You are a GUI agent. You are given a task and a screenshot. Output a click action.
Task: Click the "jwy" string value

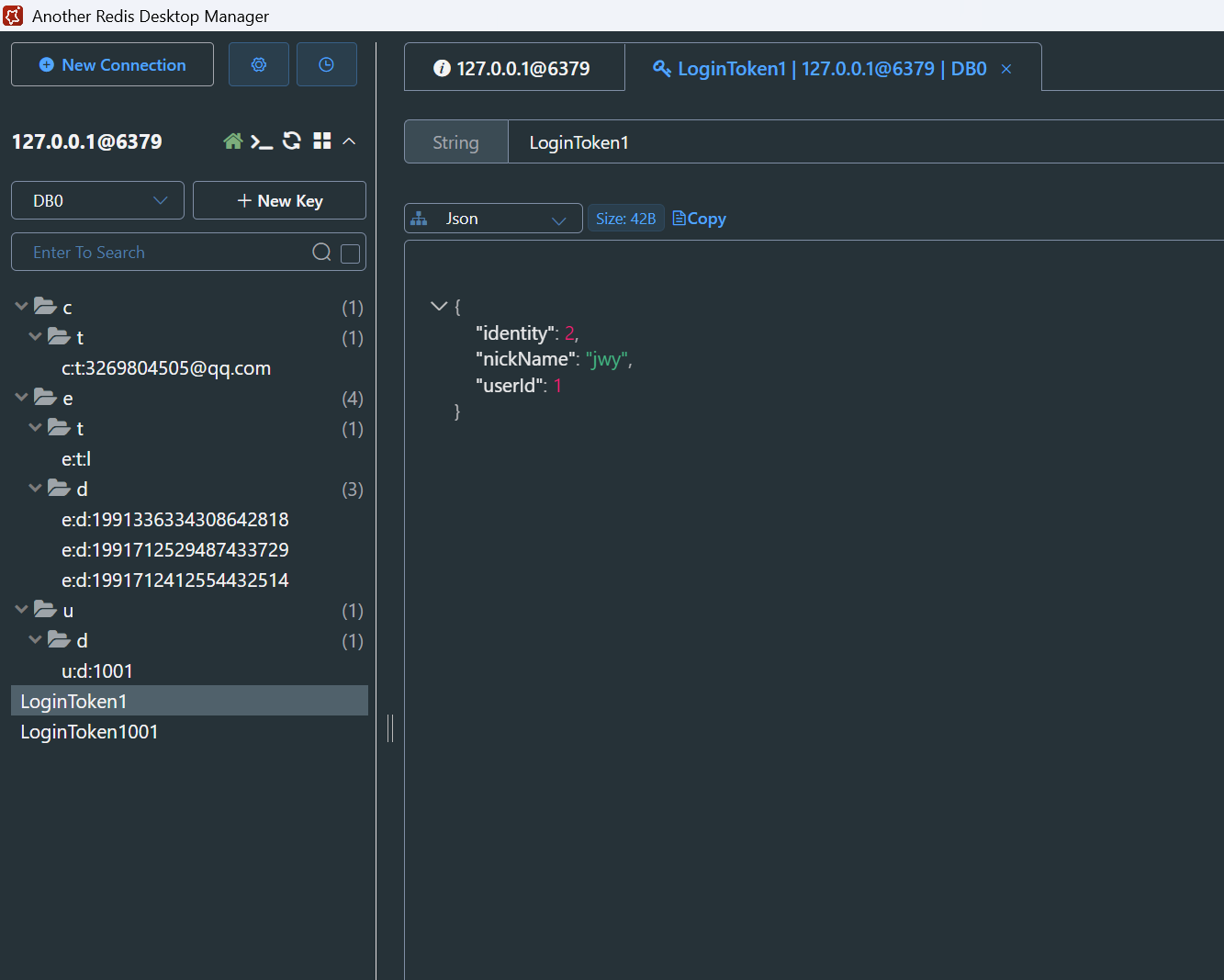[x=607, y=359]
